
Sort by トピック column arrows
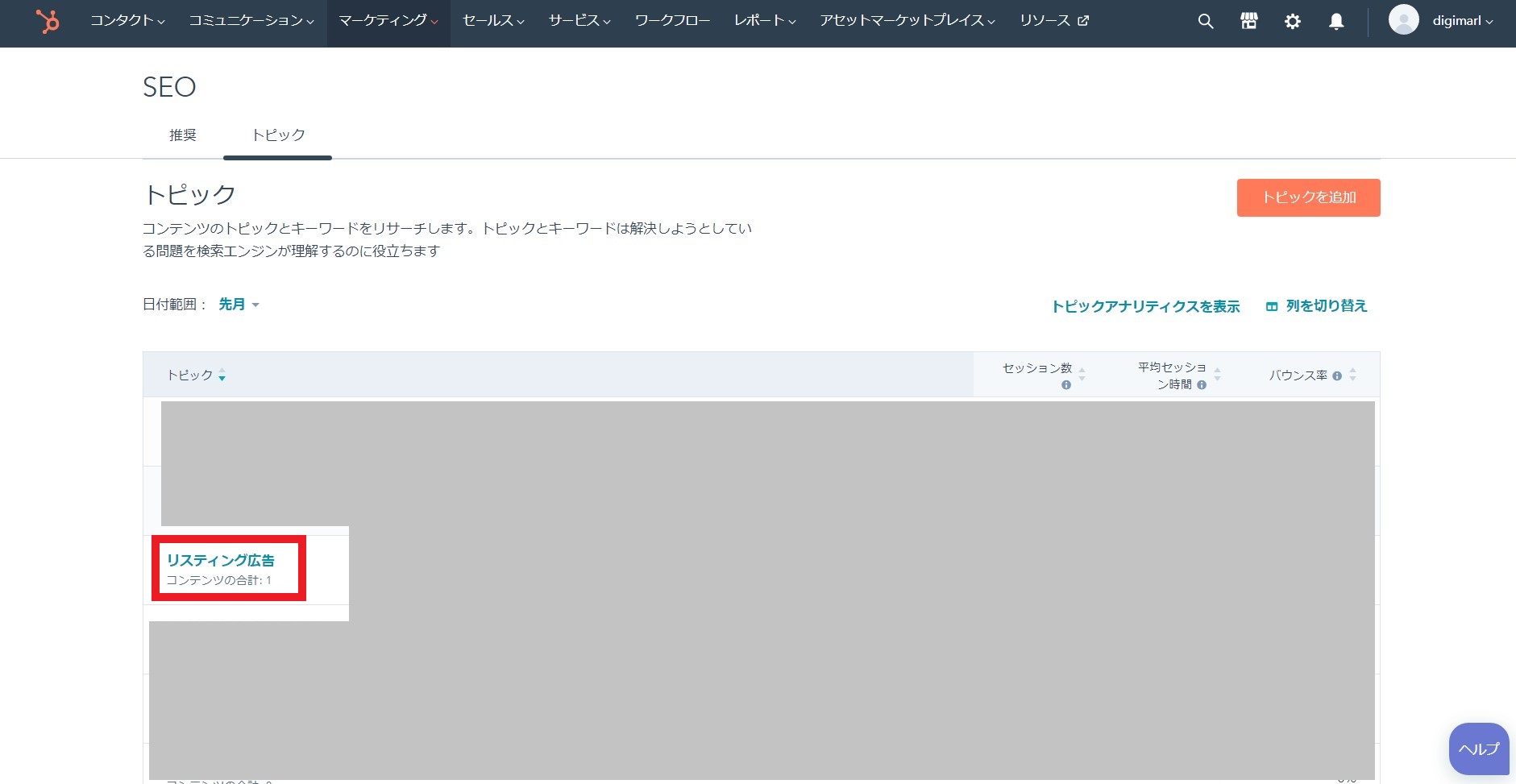click(x=222, y=375)
